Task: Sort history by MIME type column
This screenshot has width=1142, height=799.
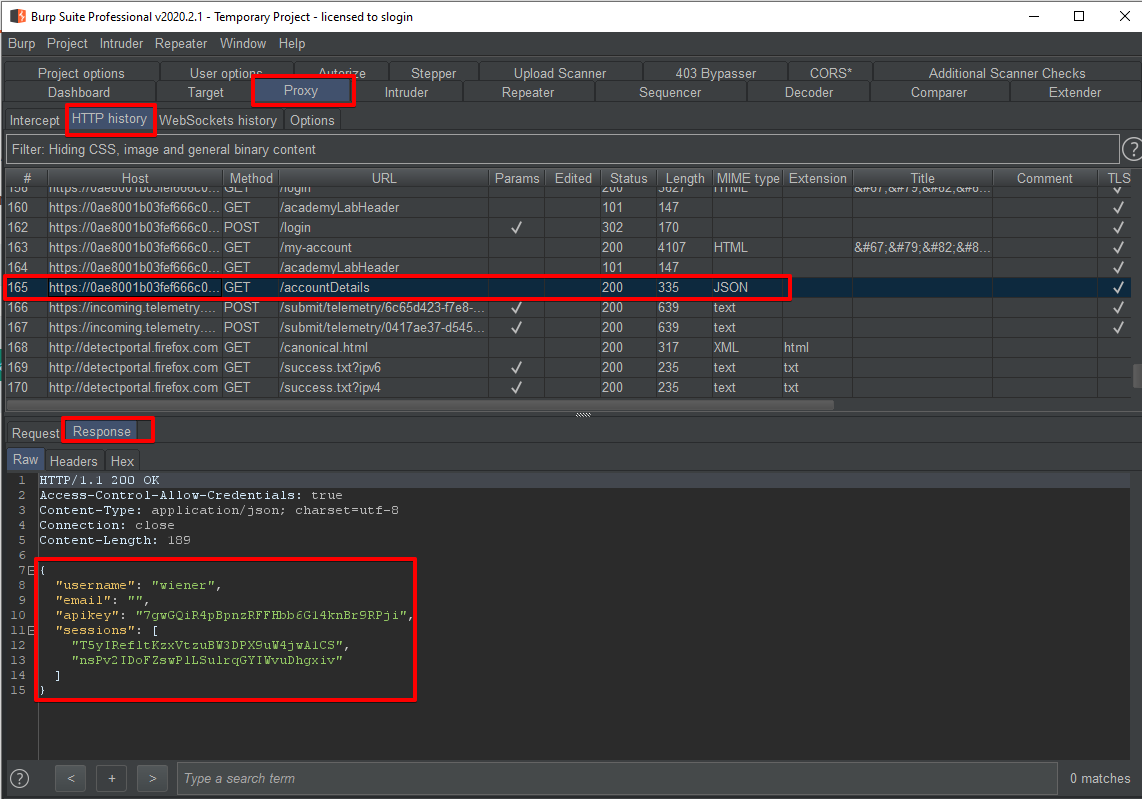Action: [747, 178]
